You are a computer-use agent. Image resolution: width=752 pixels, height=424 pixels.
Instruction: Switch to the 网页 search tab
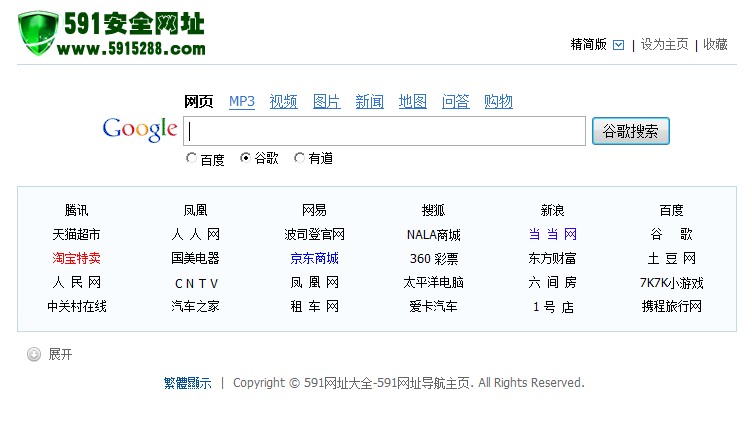[x=199, y=102]
